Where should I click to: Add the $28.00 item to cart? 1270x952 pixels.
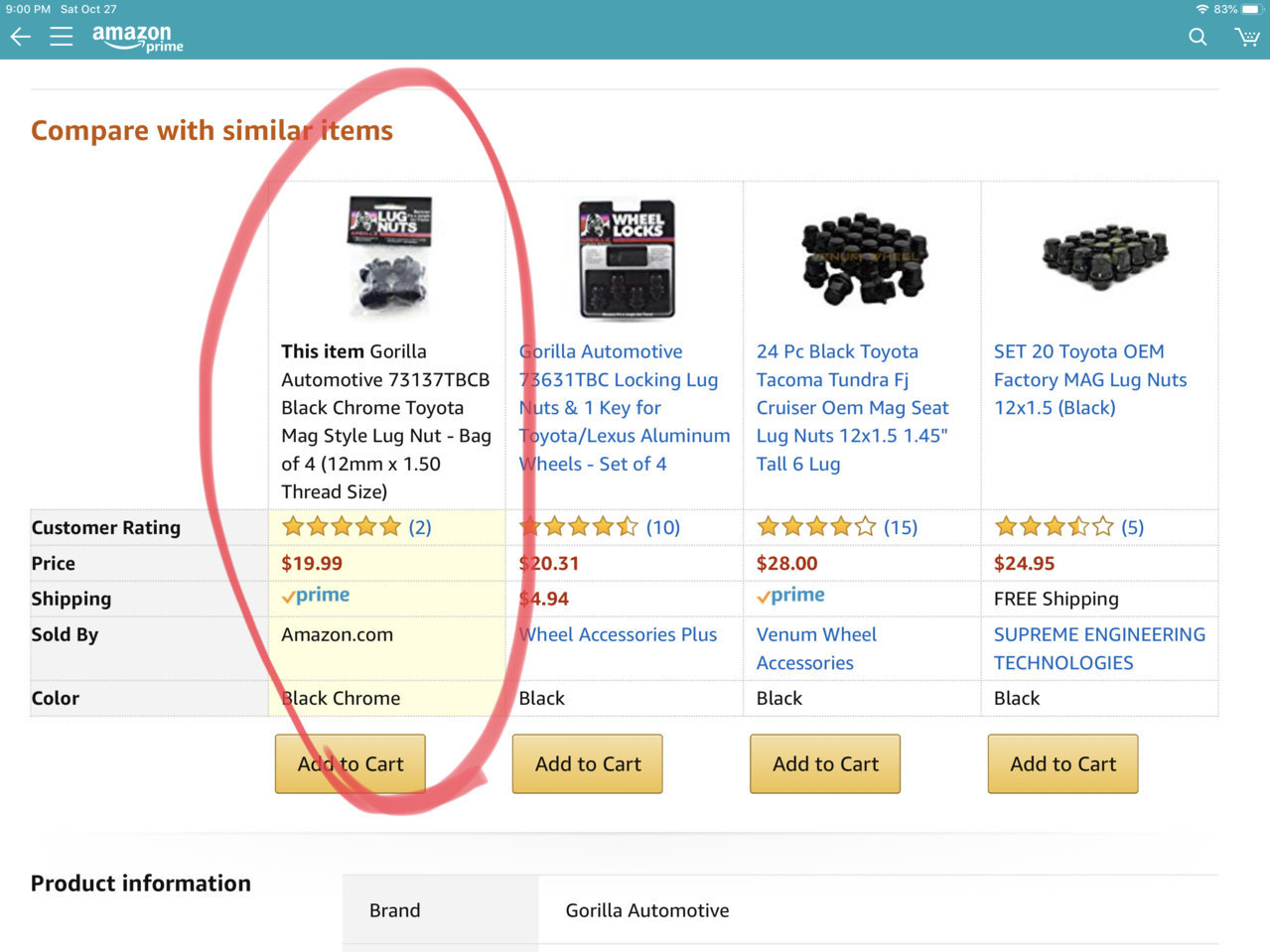[825, 763]
